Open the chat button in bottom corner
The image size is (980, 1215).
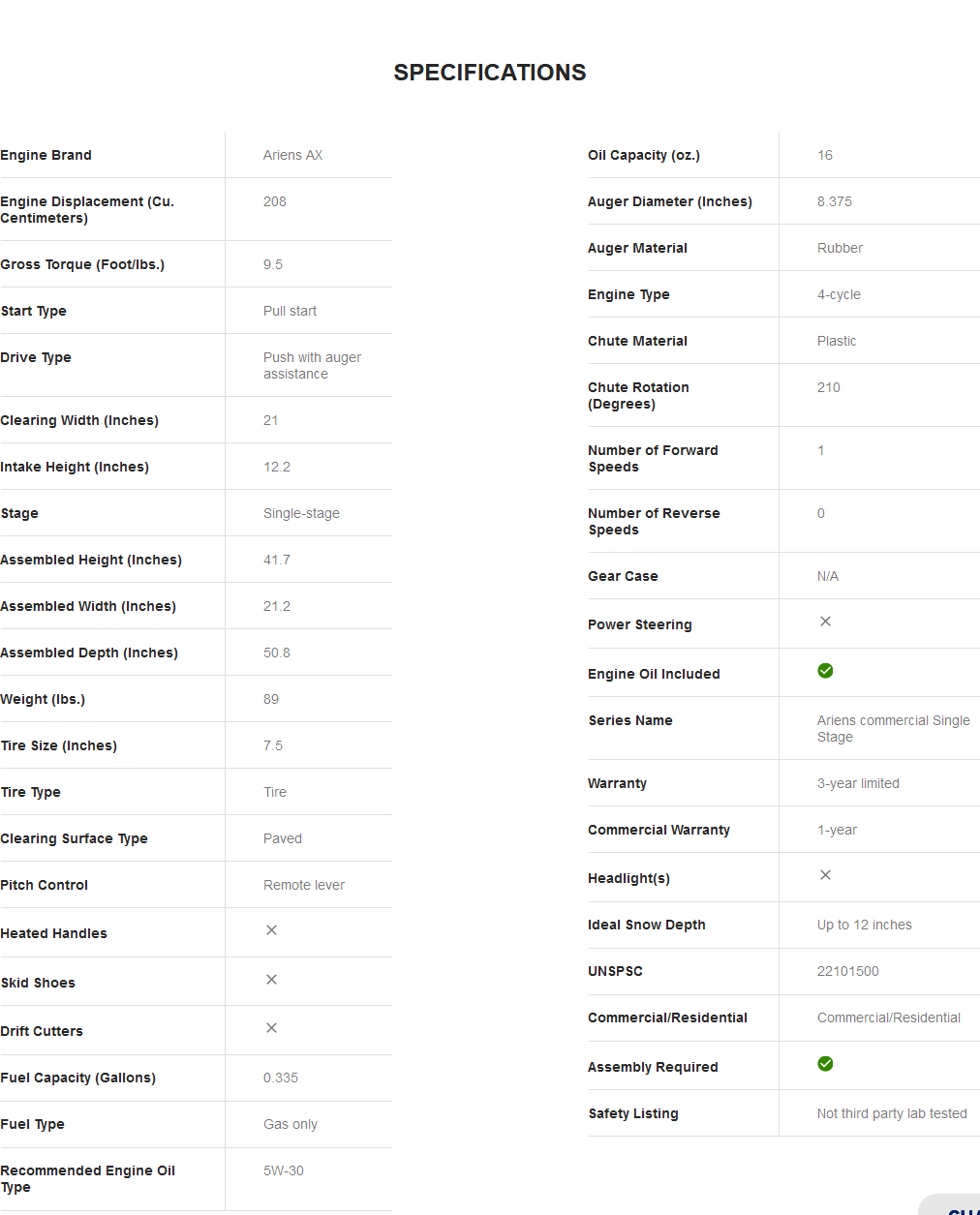pos(957,1207)
